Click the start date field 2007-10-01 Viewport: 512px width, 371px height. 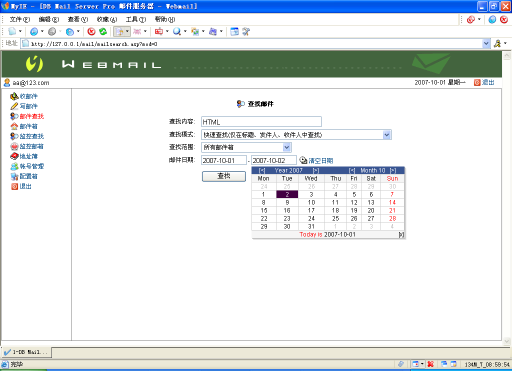pos(224,160)
